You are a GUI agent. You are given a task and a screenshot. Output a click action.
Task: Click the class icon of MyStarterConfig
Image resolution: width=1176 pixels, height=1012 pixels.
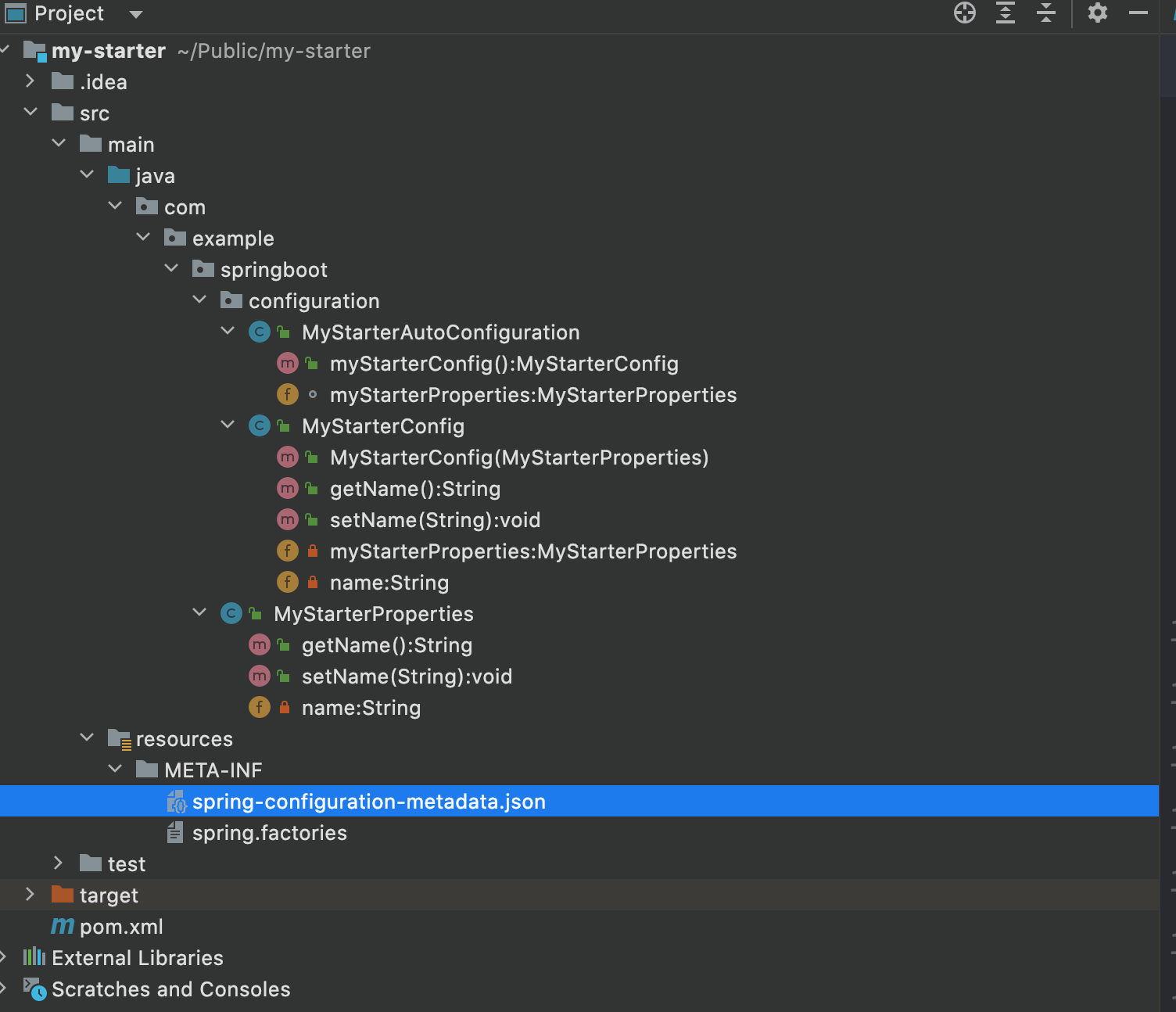[x=260, y=426]
